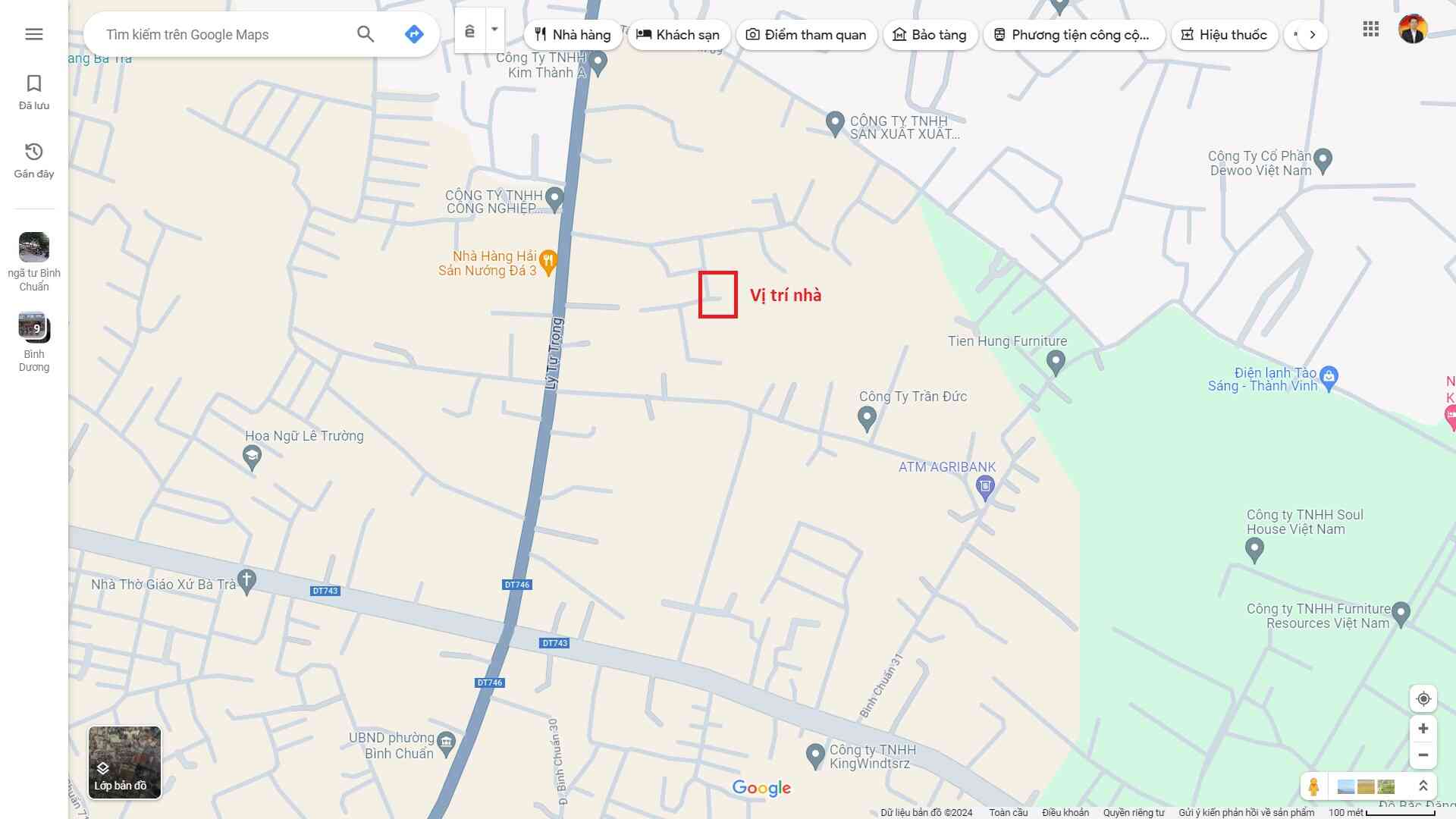
Task: Open the Google apps grid
Action: (1370, 30)
